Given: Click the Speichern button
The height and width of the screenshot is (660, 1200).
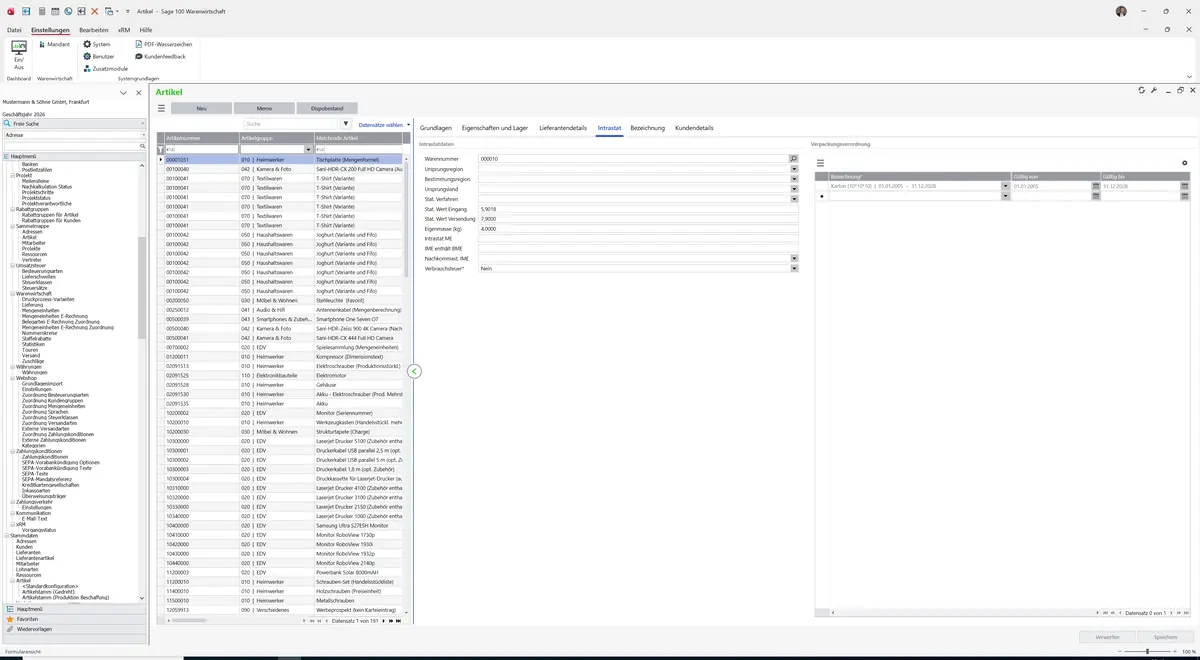Looking at the screenshot, I should (1165, 637).
